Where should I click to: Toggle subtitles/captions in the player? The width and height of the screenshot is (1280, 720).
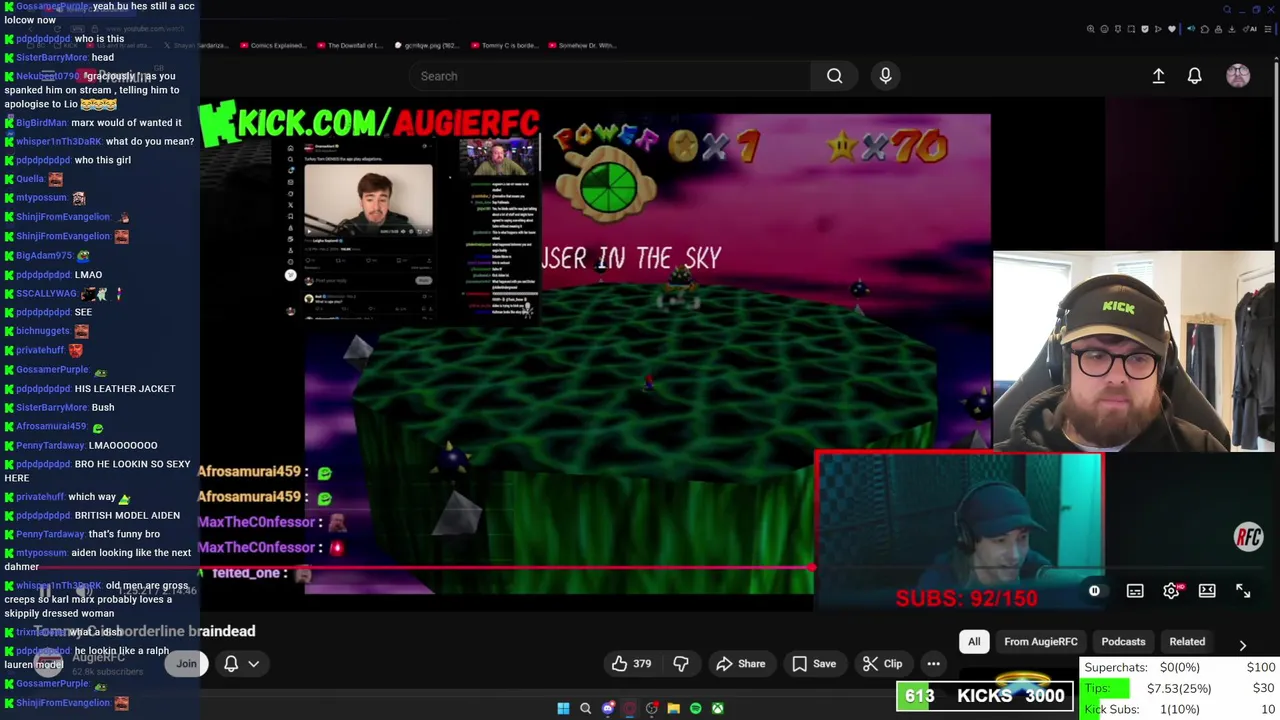[1135, 592]
